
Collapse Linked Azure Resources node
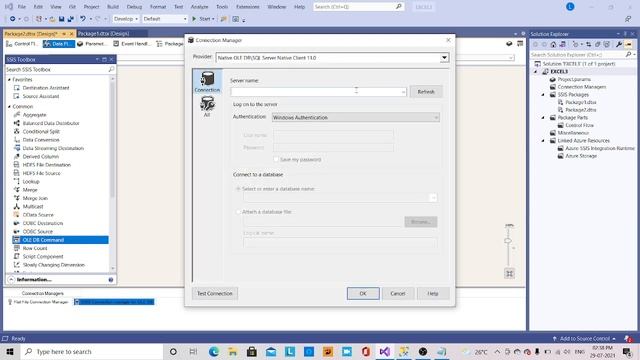click(x=543, y=140)
